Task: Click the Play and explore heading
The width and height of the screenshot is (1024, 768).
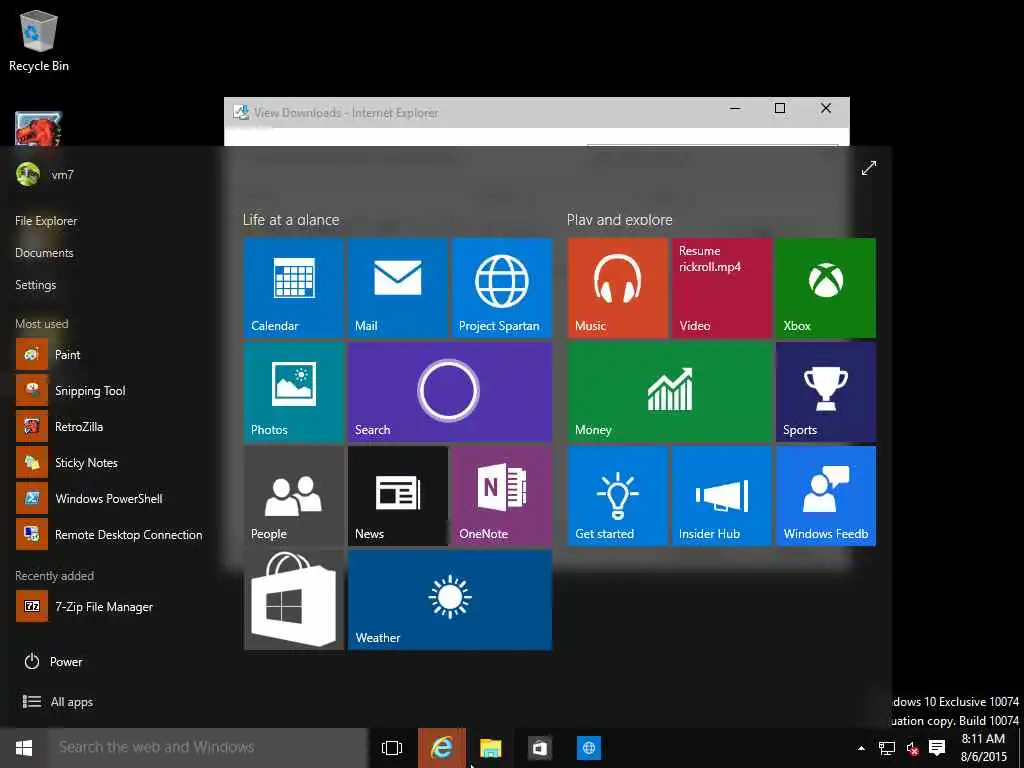Action: point(620,219)
